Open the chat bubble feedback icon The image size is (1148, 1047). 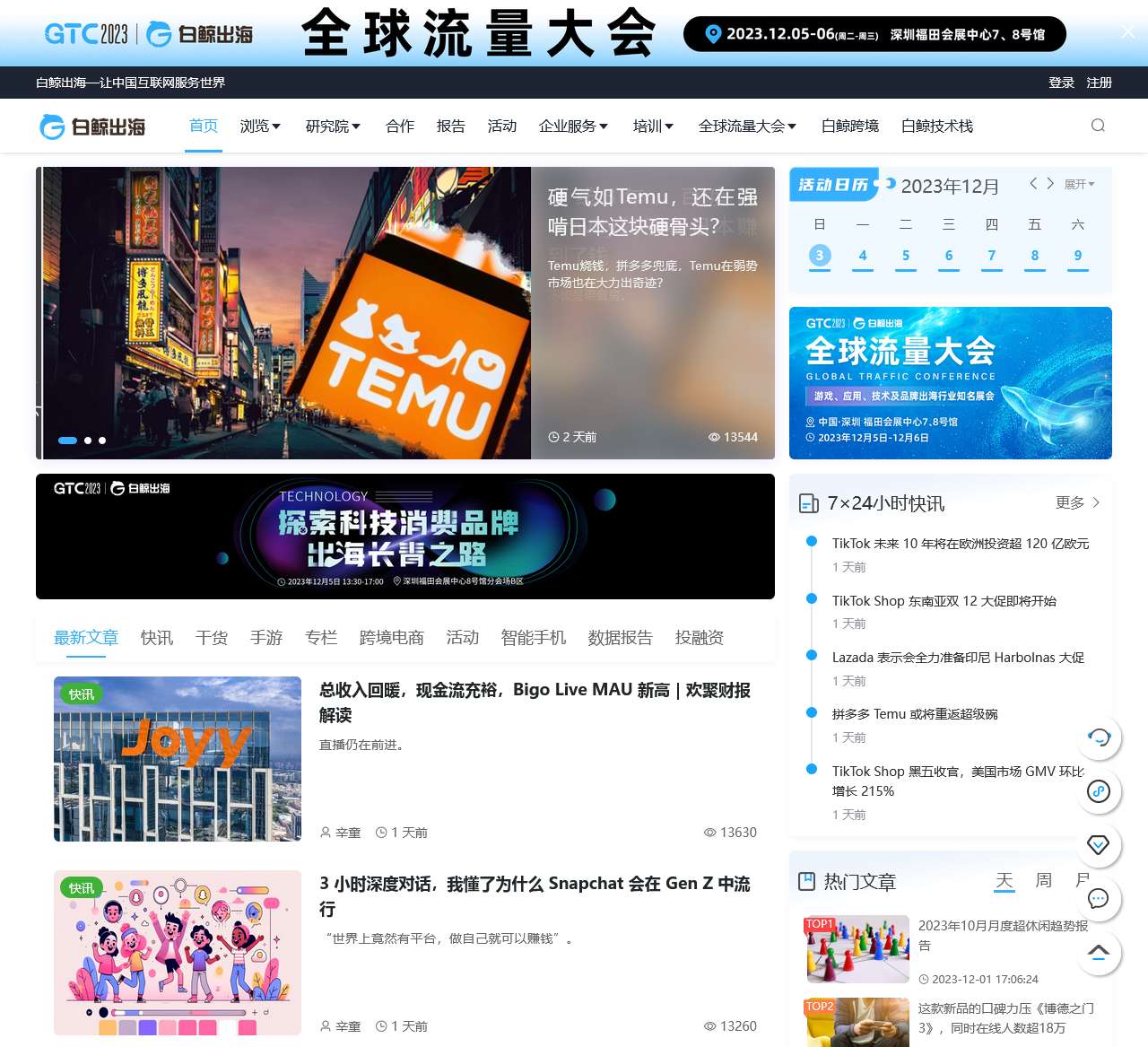click(x=1099, y=899)
